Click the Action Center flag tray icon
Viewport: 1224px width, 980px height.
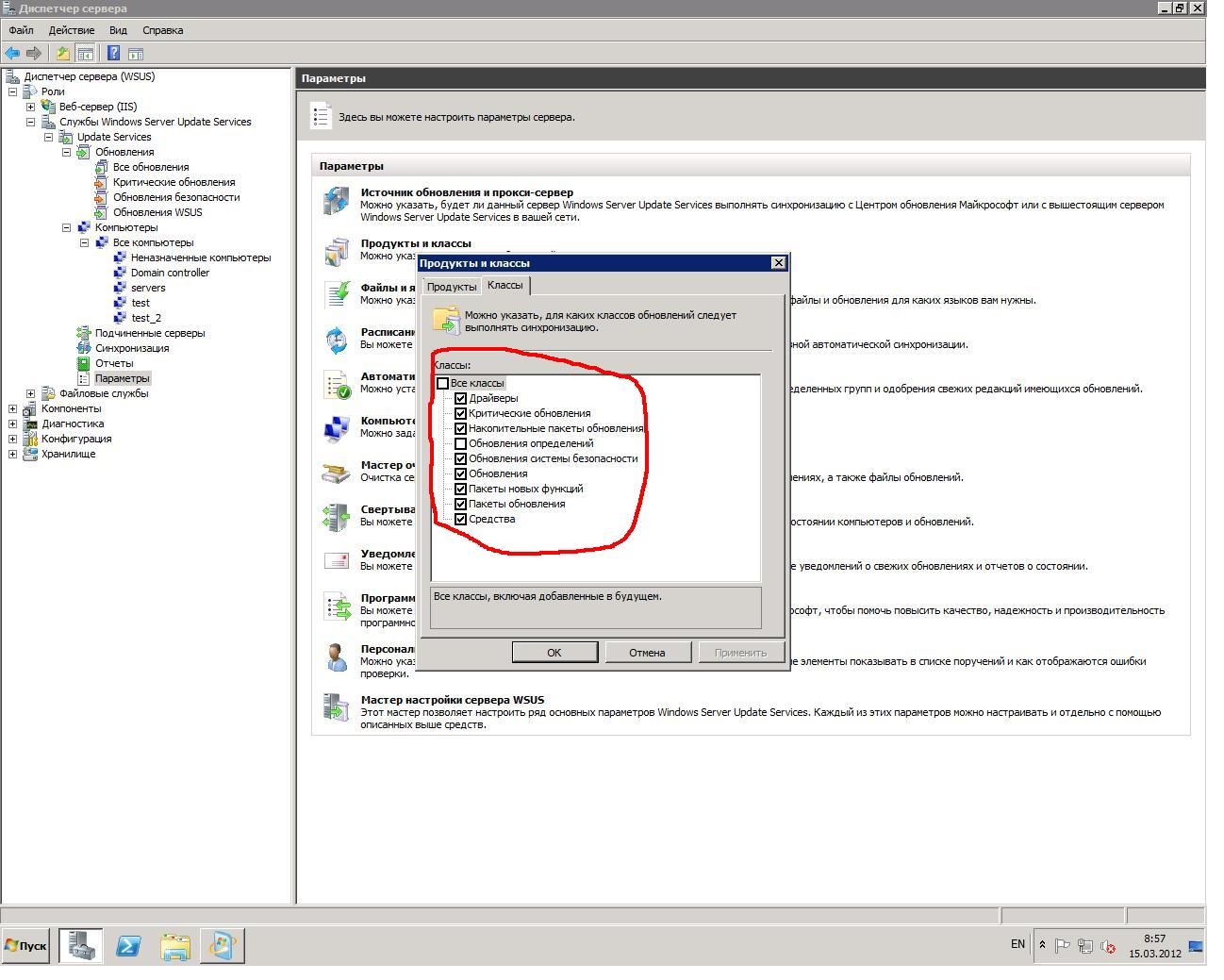[x=1062, y=945]
